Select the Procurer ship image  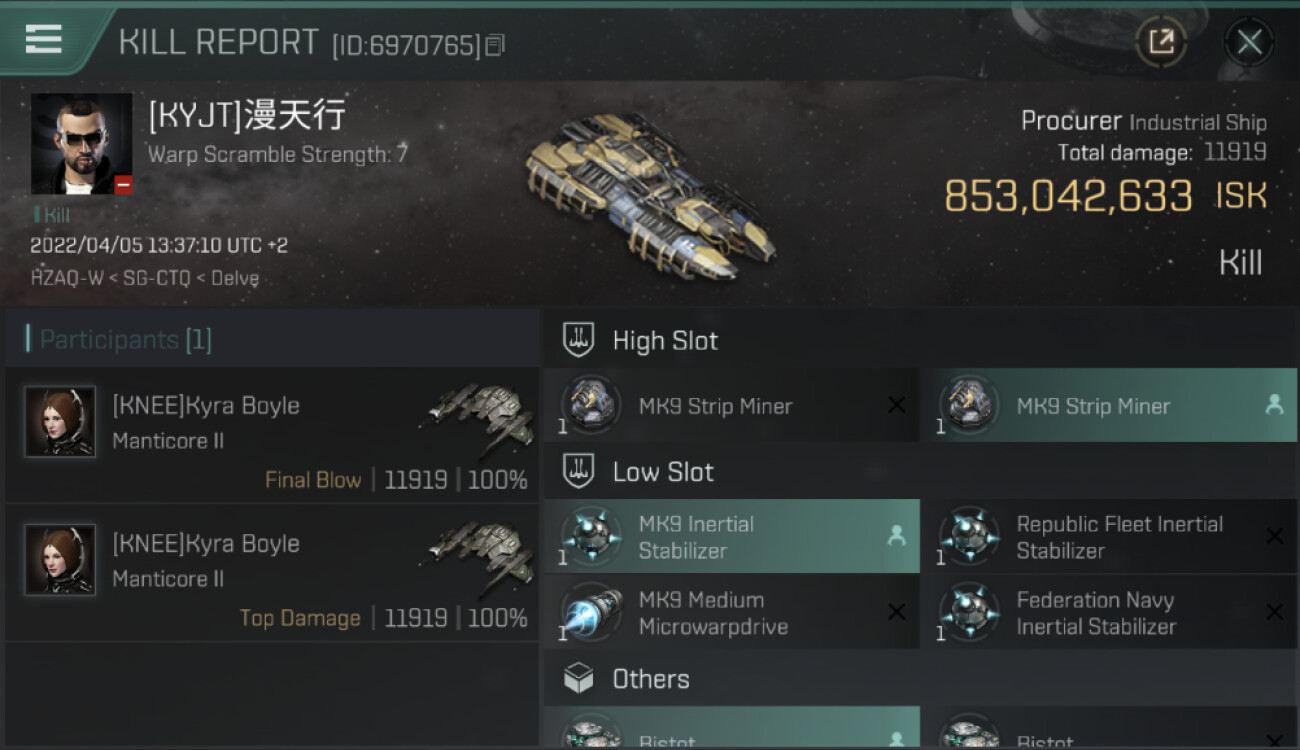(x=646, y=196)
